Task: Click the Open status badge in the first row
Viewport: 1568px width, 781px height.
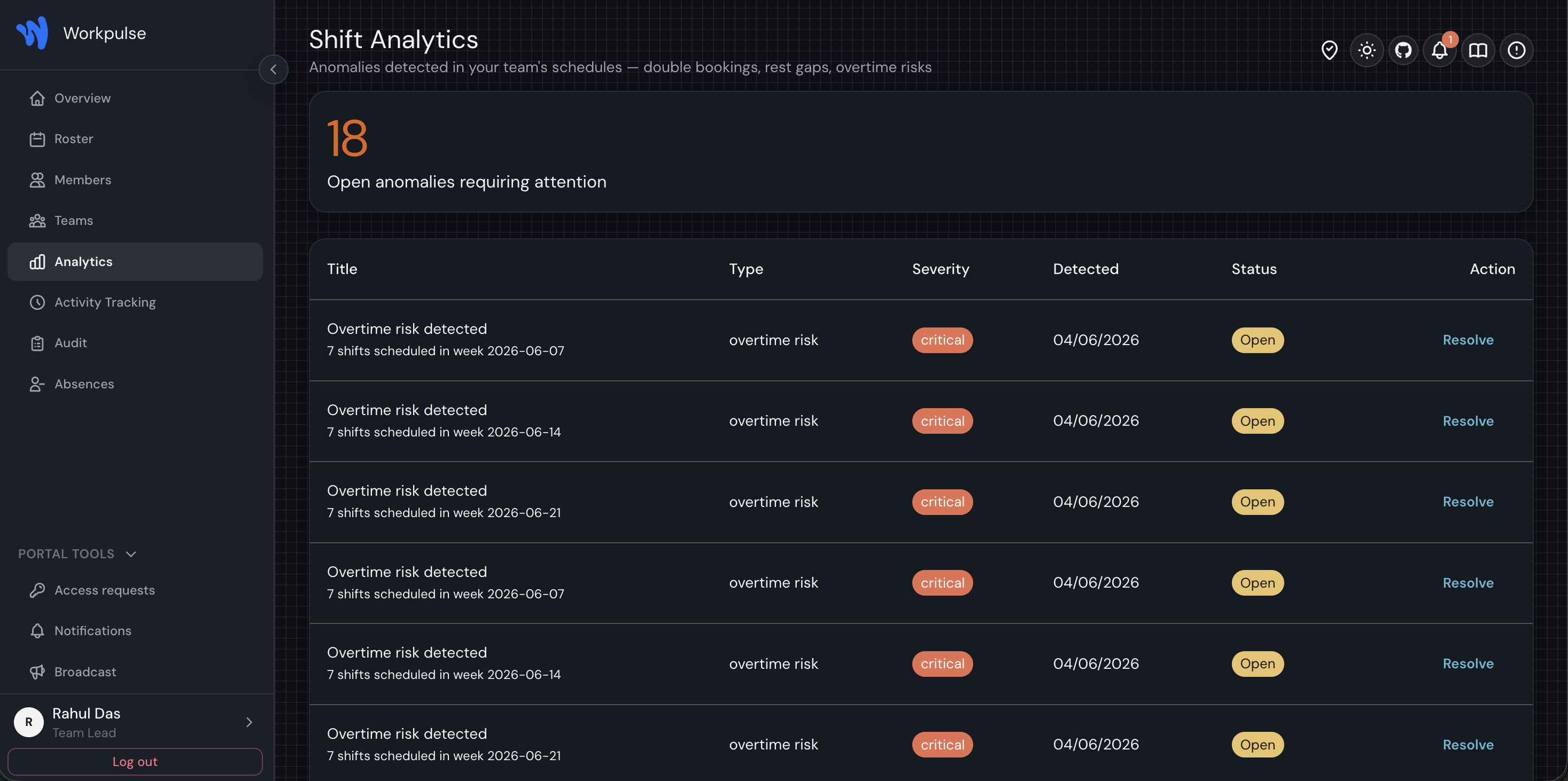Action: (1257, 340)
